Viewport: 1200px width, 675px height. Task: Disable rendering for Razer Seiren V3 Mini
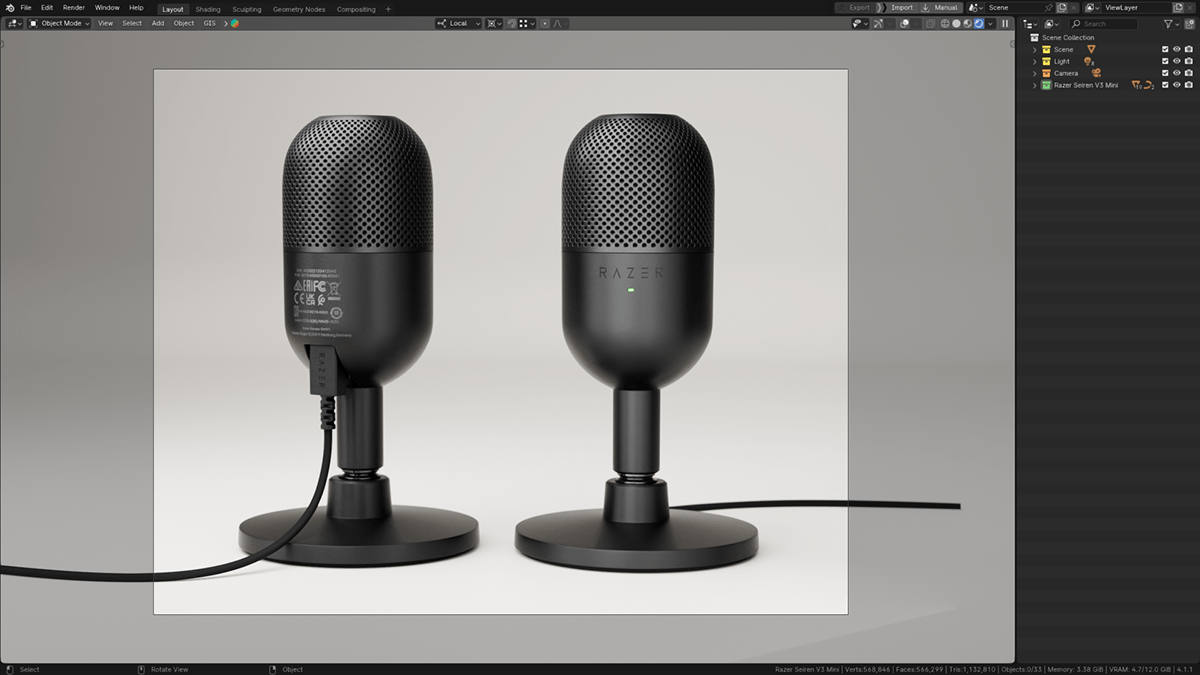[1188, 85]
